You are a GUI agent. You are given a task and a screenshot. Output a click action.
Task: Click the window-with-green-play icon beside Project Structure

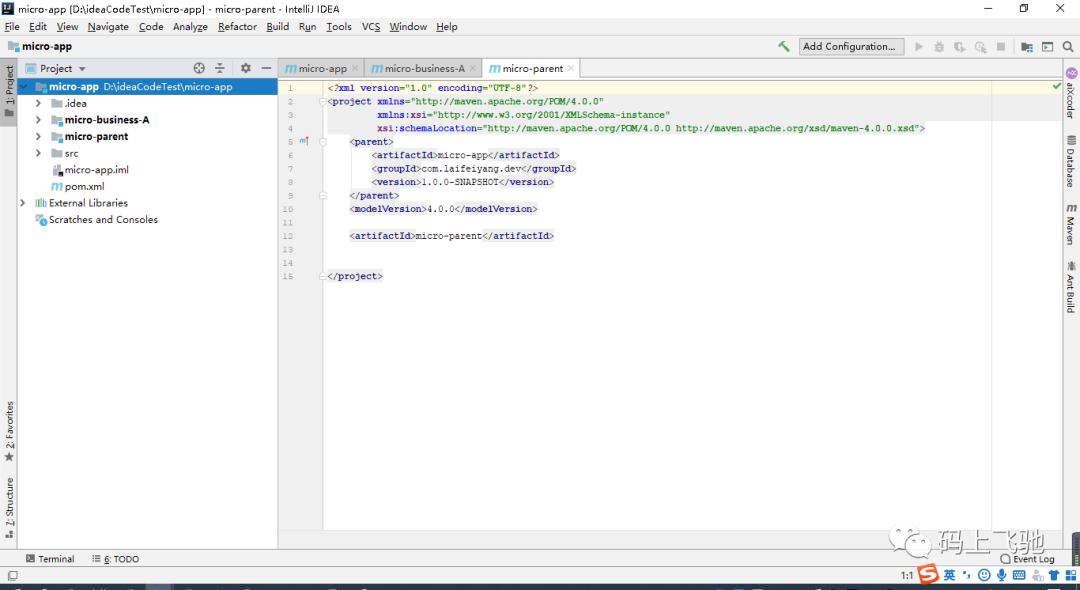click(x=1048, y=47)
